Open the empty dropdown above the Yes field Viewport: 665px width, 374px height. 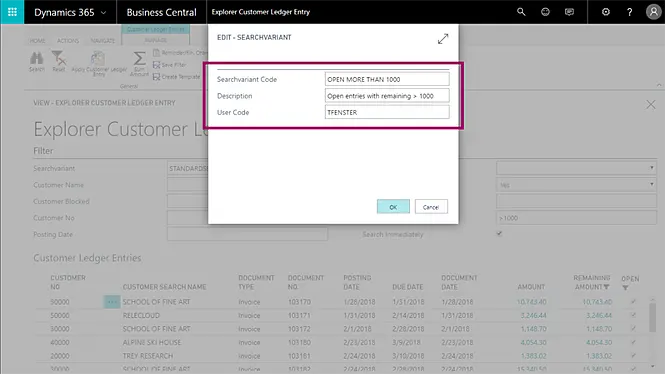(576, 168)
